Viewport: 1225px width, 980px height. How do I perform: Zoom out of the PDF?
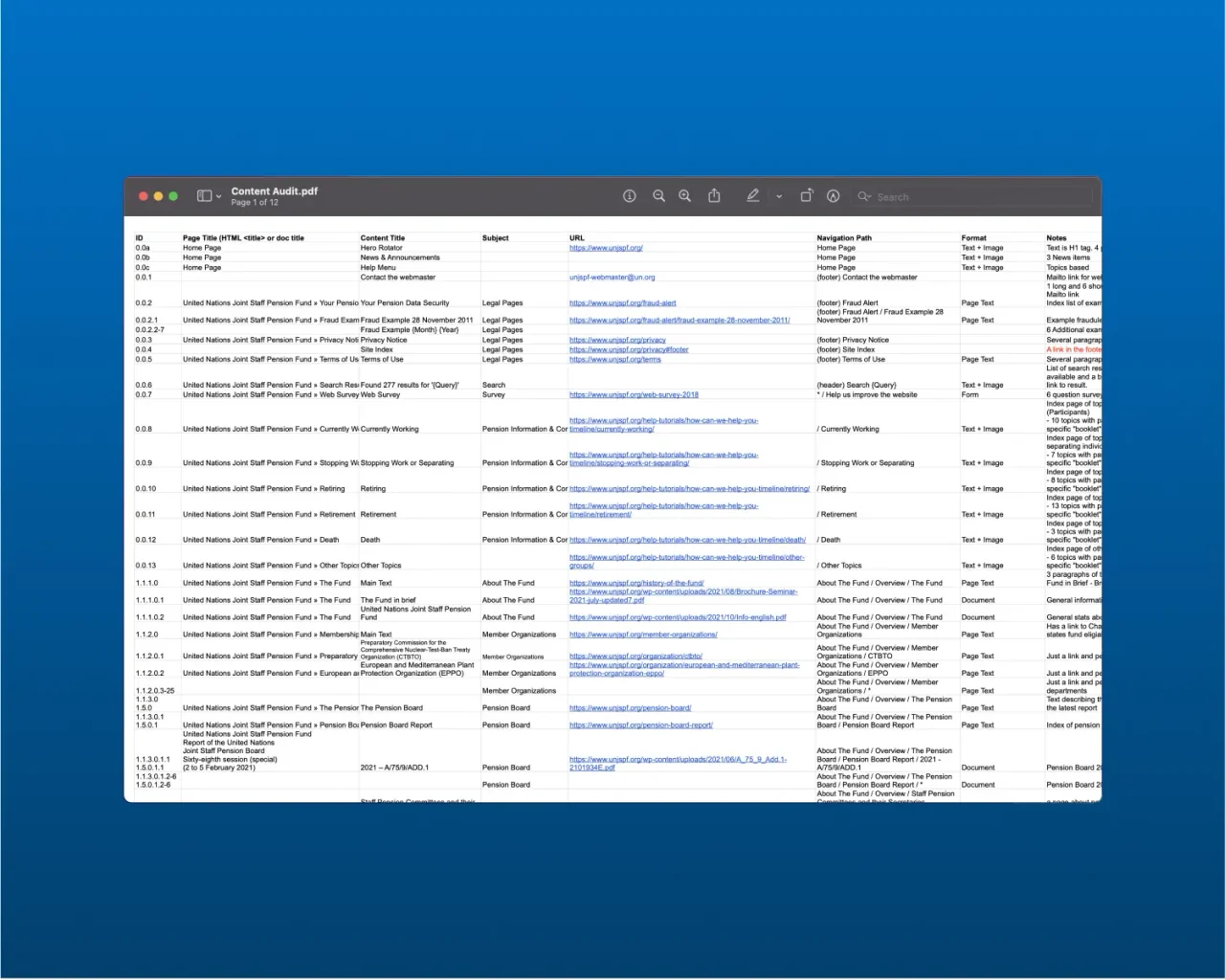click(x=658, y=196)
